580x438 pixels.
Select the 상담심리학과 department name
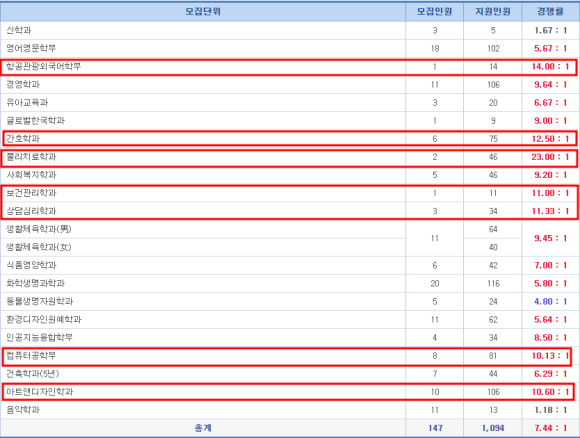[31, 211]
